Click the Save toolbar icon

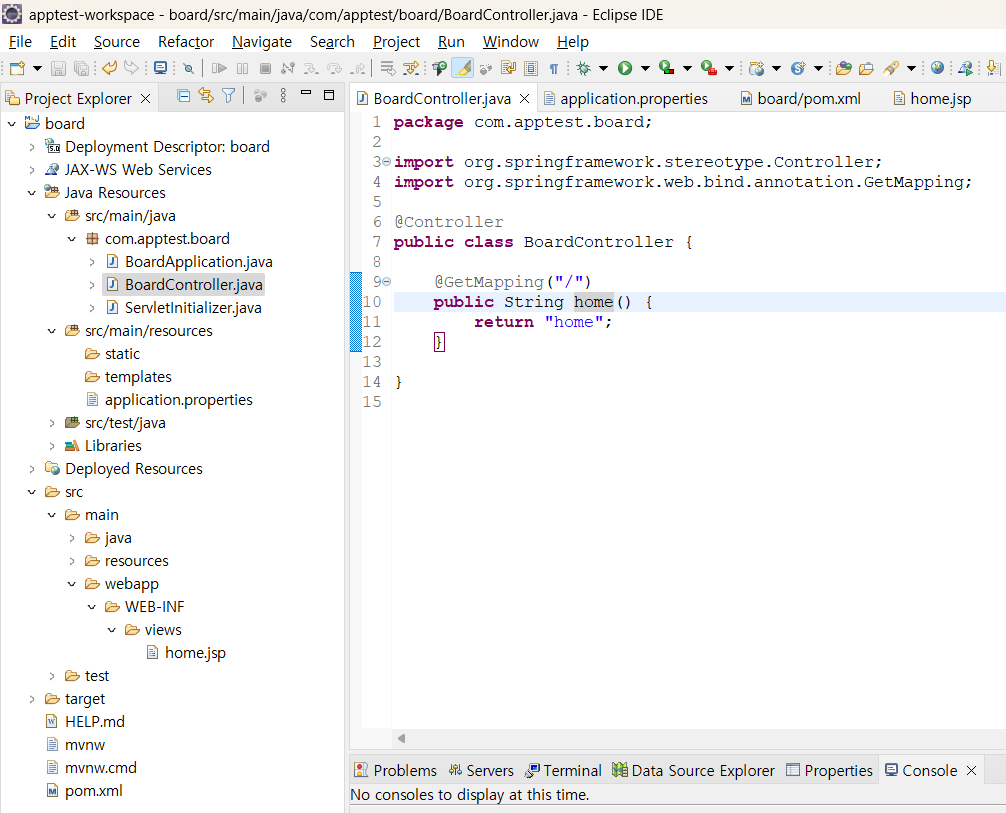pyautogui.click(x=58, y=68)
